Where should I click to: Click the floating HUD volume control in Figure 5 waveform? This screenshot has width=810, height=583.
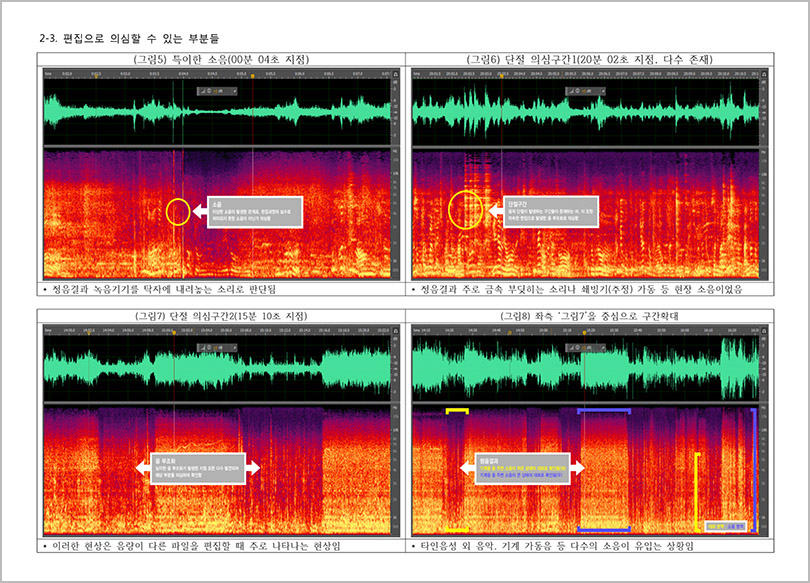[216, 91]
